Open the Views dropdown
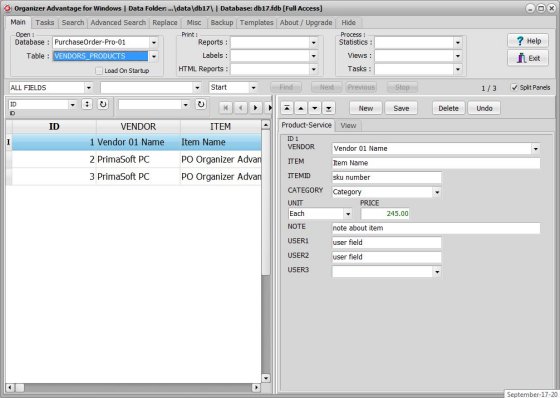The height and width of the screenshot is (398, 560). (x=458, y=56)
